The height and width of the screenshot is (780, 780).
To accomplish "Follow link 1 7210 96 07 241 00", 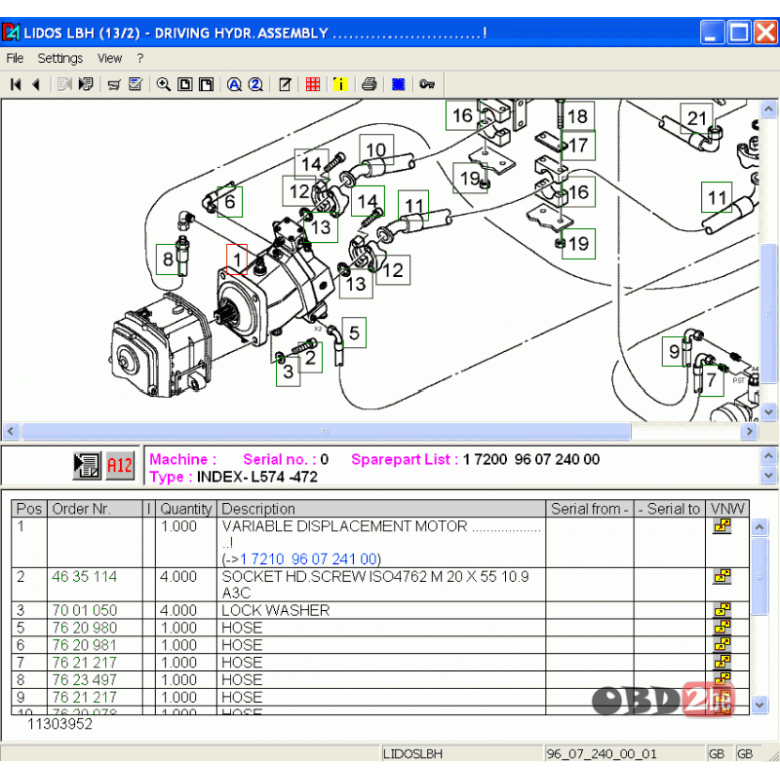I will 308,559.
